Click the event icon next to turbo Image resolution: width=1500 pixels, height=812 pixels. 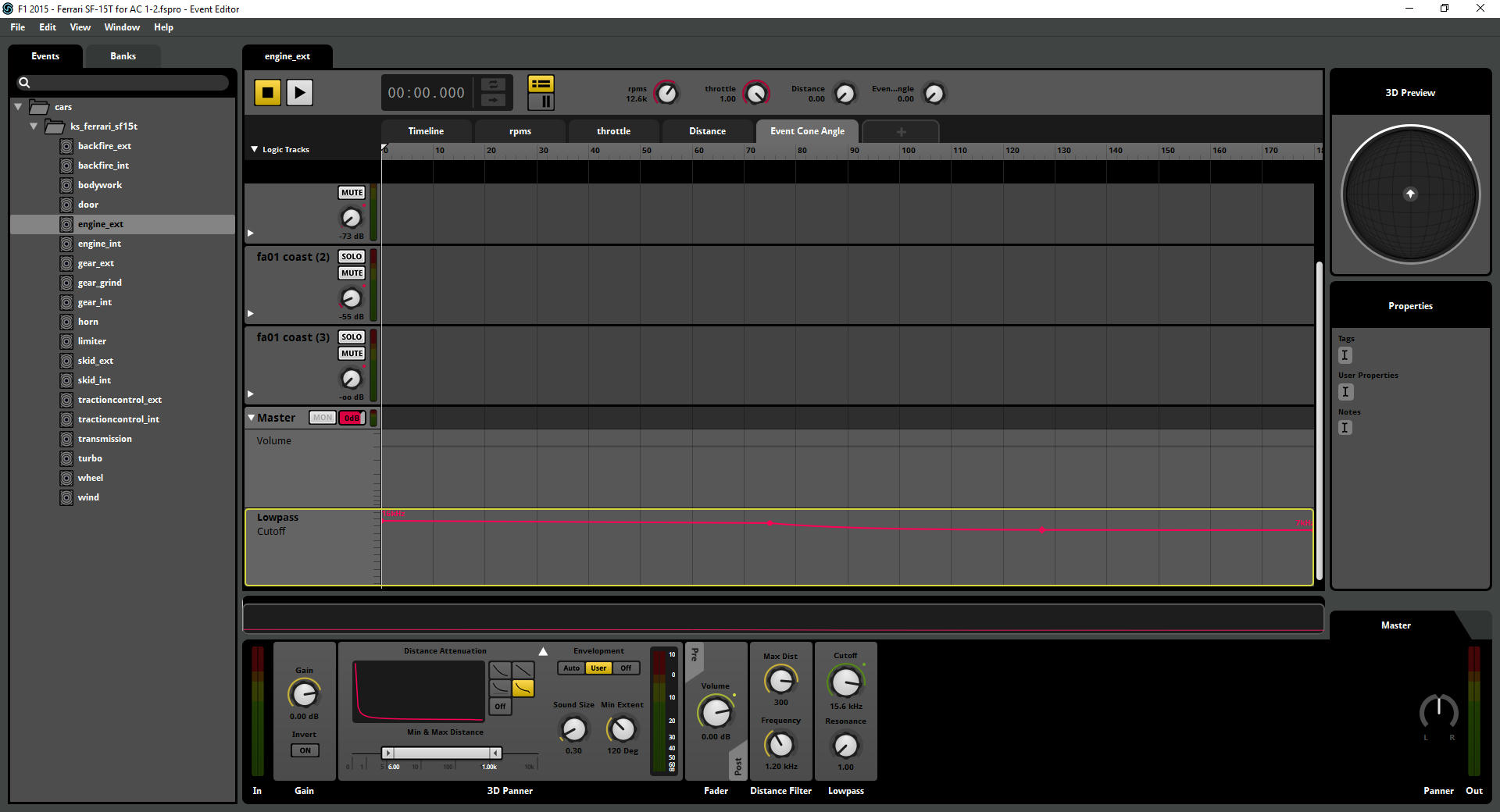66,458
